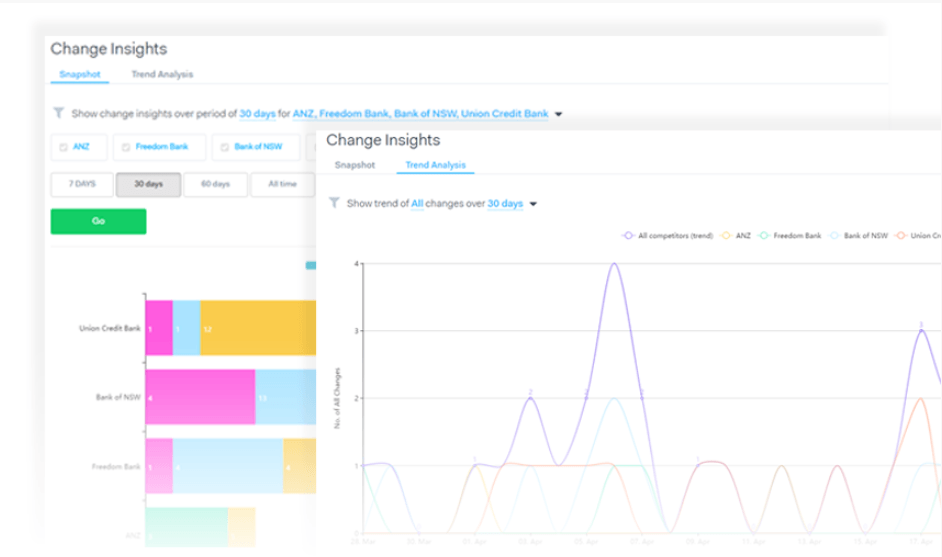
Task: Click the pink Union Credit Bank bar segment
Action: (159, 327)
